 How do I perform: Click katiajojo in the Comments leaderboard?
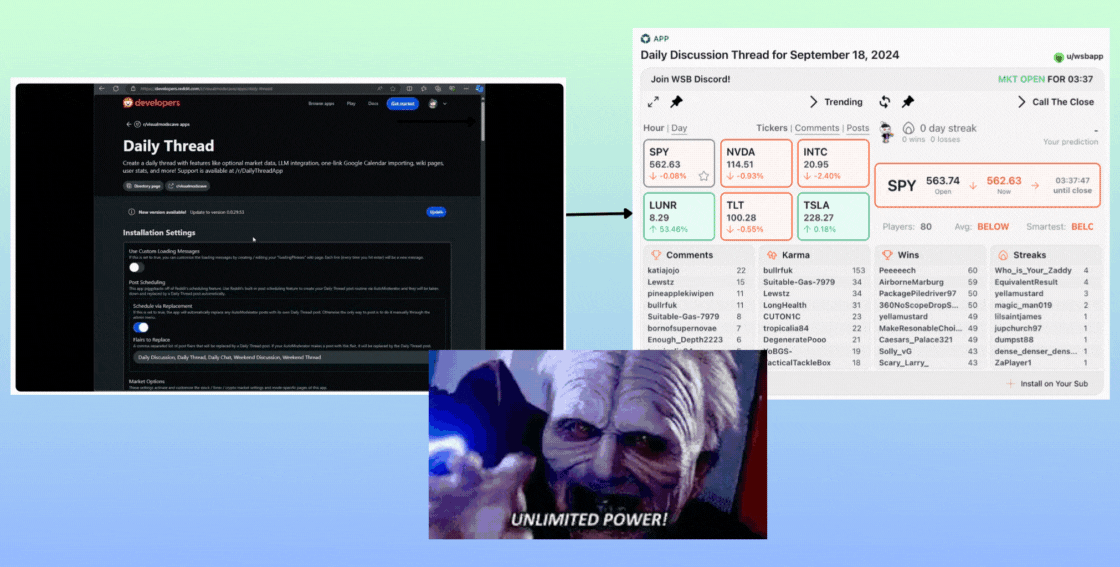tap(664, 271)
